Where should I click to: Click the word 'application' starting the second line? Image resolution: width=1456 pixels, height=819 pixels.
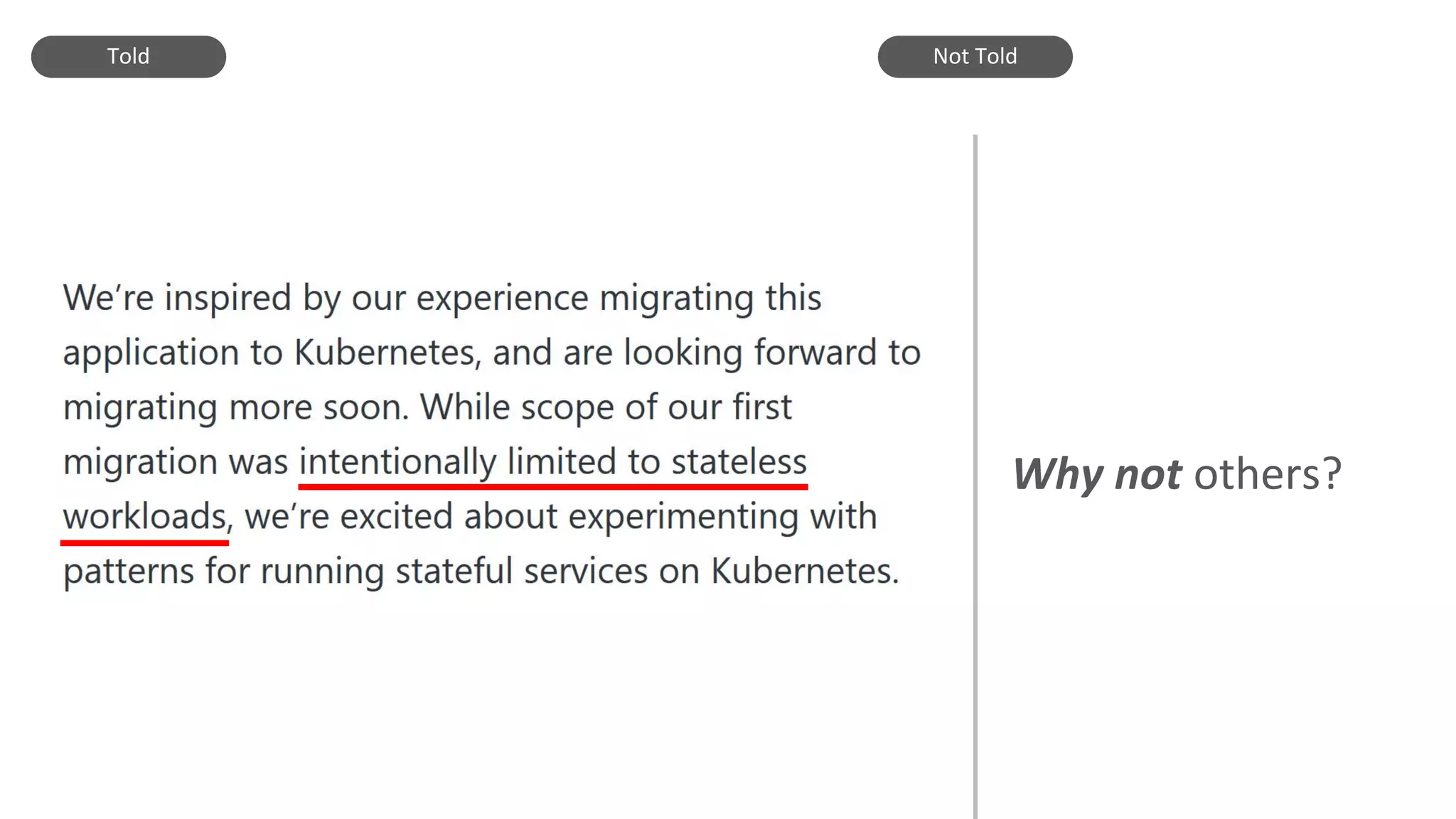[151, 353]
